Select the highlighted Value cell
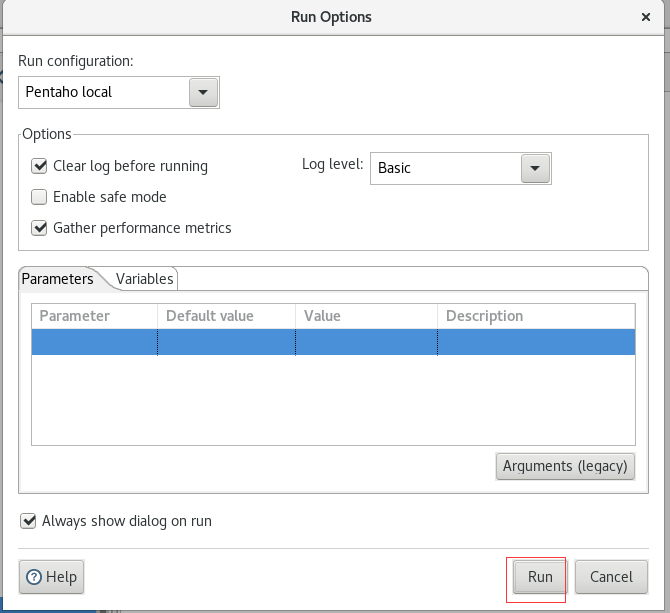The height and width of the screenshot is (613, 670). point(366,342)
